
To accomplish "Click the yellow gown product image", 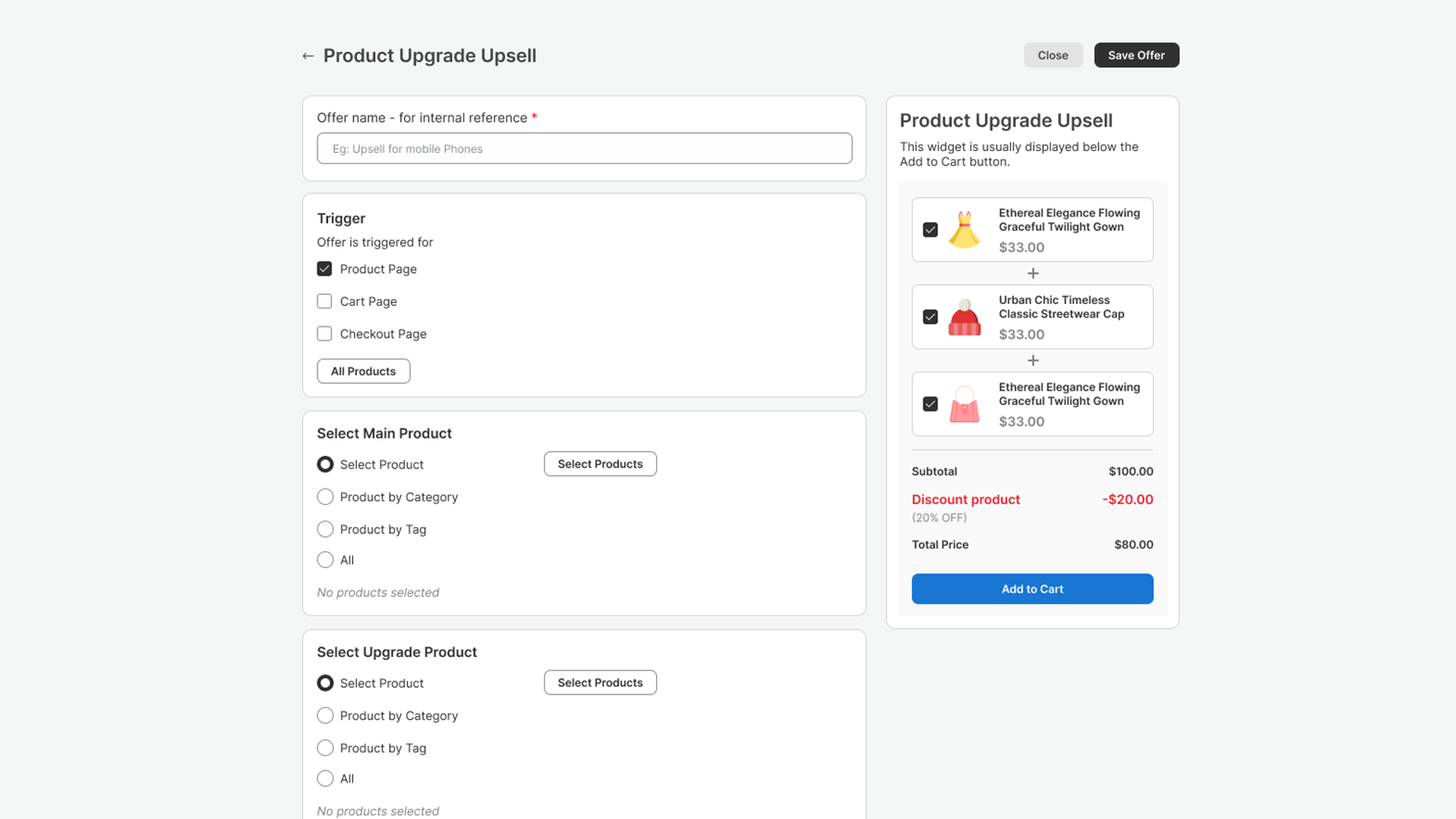I will 966,229.
